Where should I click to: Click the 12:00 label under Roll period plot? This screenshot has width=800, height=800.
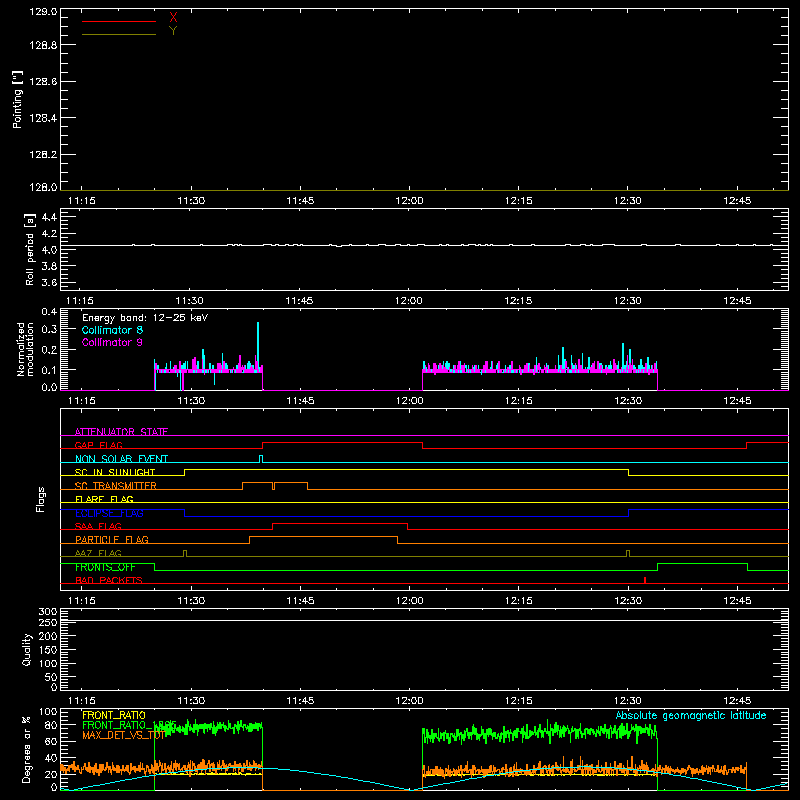(x=409, y=301)
